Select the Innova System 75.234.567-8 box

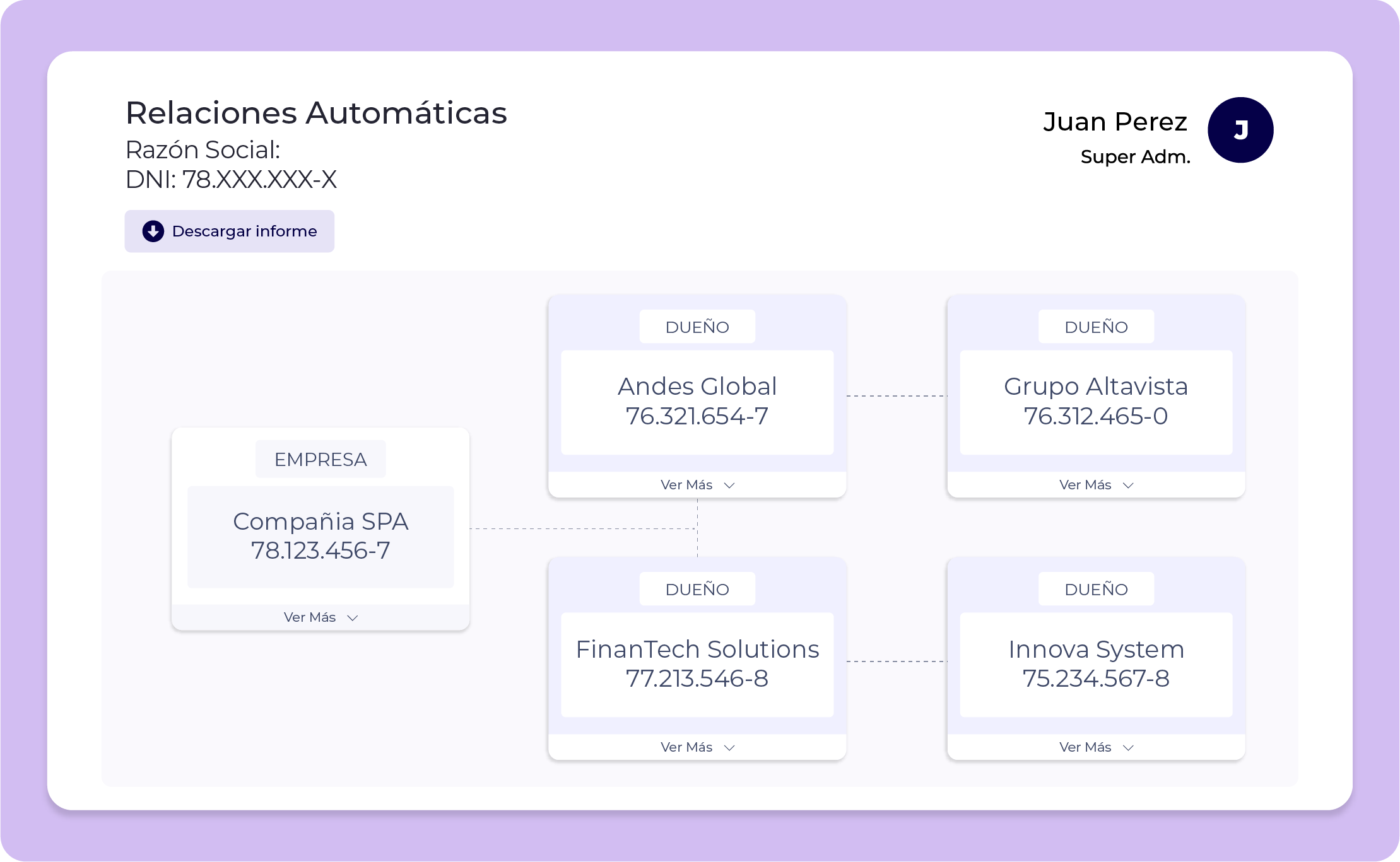(x=1096, y=665)
